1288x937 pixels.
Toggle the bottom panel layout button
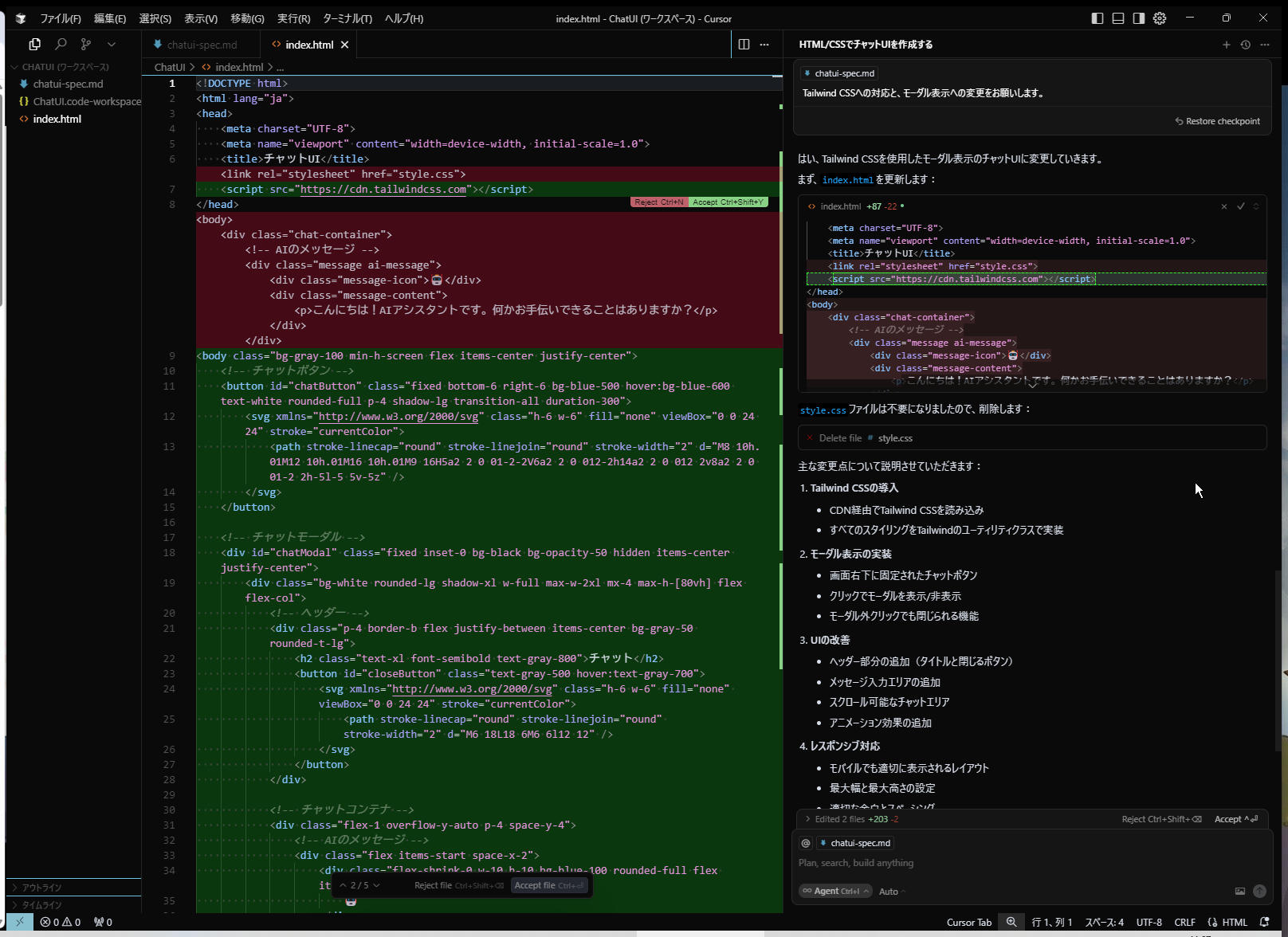(1118, 18)
